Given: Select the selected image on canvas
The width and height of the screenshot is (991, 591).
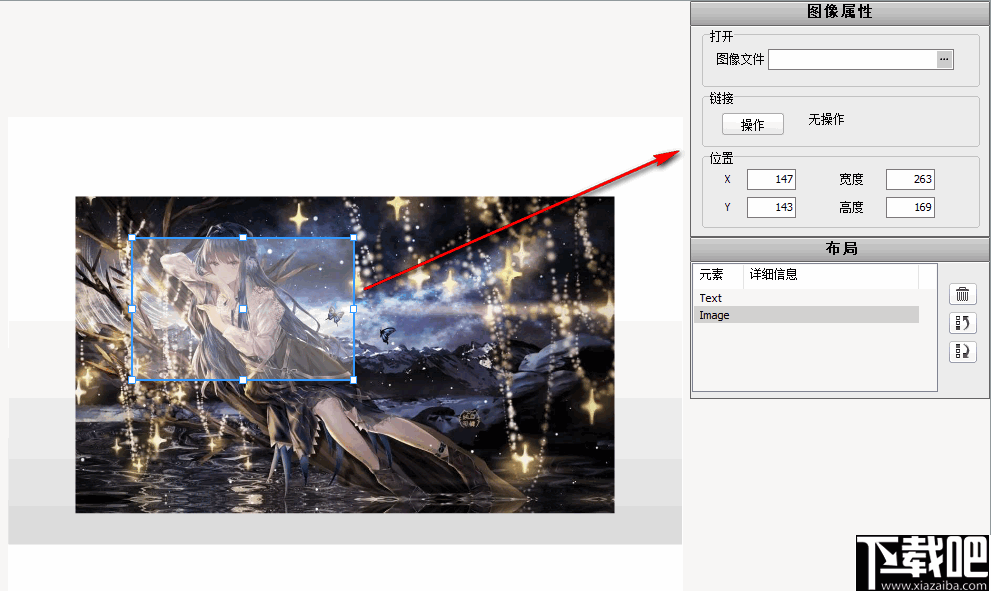Looking at the screenshot, I should coord(243,308).
